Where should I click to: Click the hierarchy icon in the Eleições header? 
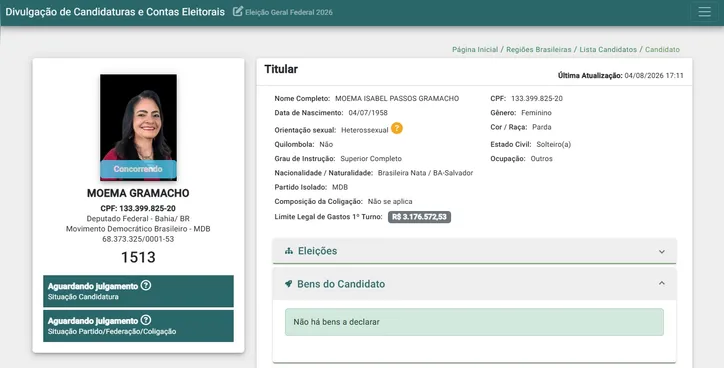tap(289, 251)
